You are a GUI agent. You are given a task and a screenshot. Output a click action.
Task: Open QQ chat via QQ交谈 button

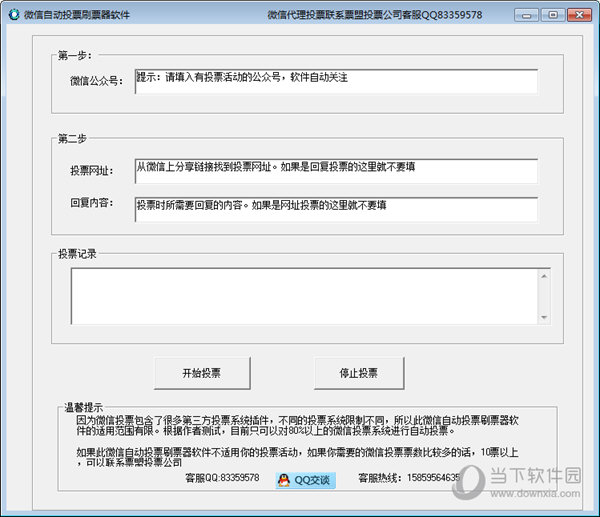[306, 480]
